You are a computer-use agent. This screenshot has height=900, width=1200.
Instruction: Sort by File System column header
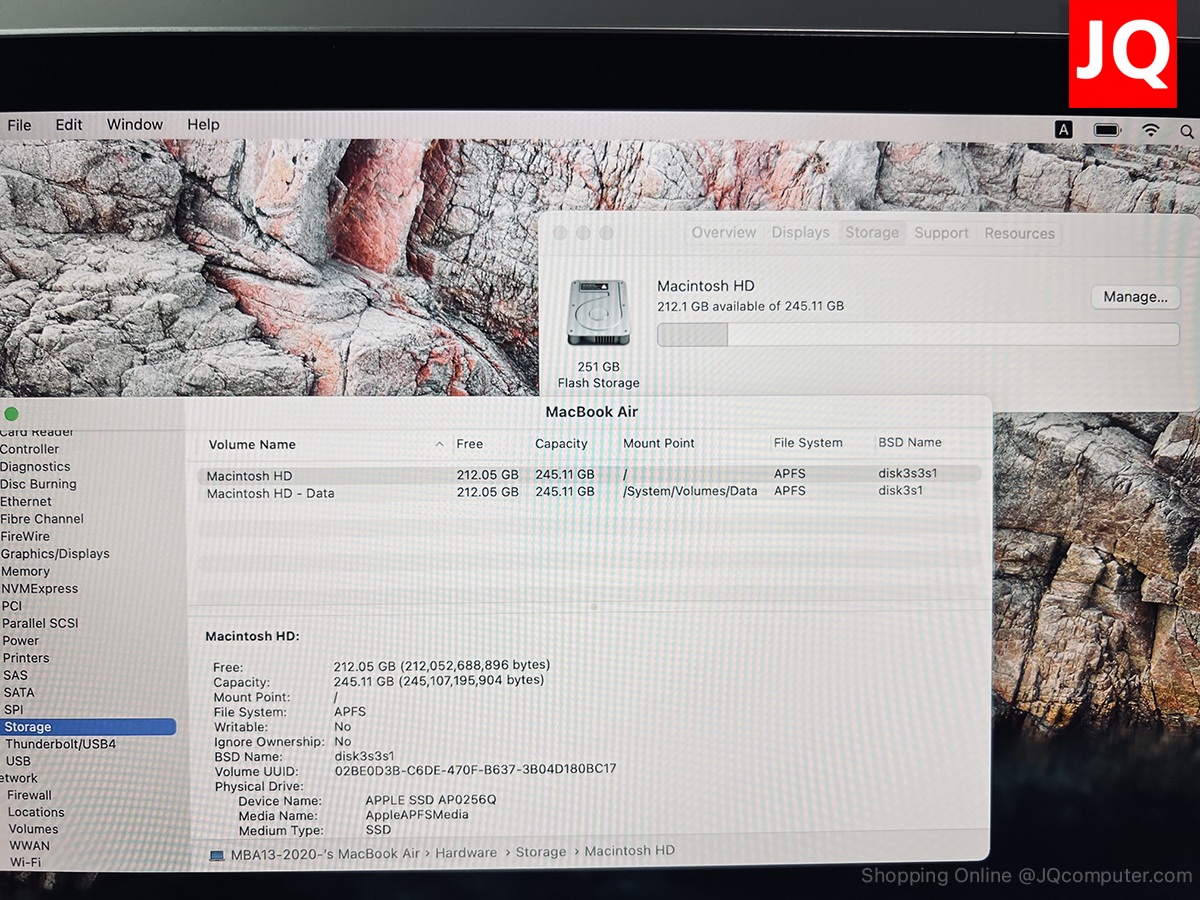coord(808,443)
